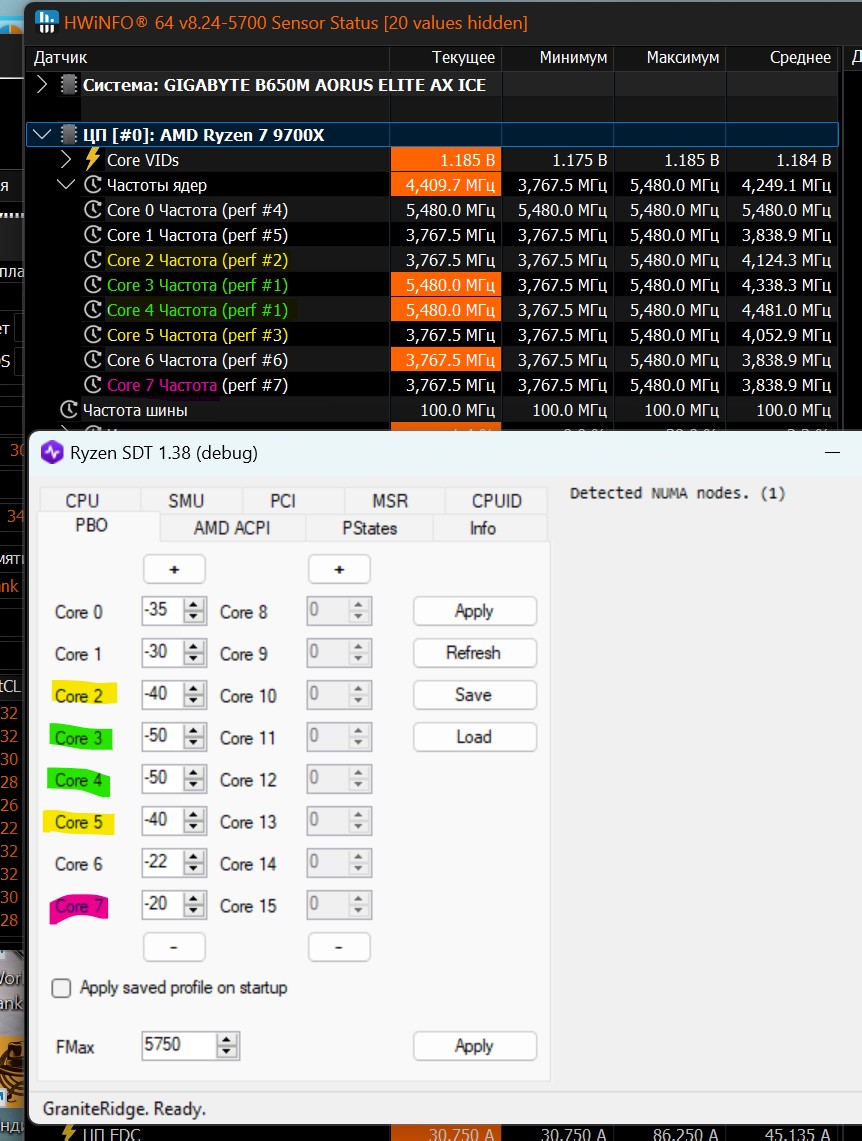Click the clock icon of Core 1 Частота

(x=92, y=235)
